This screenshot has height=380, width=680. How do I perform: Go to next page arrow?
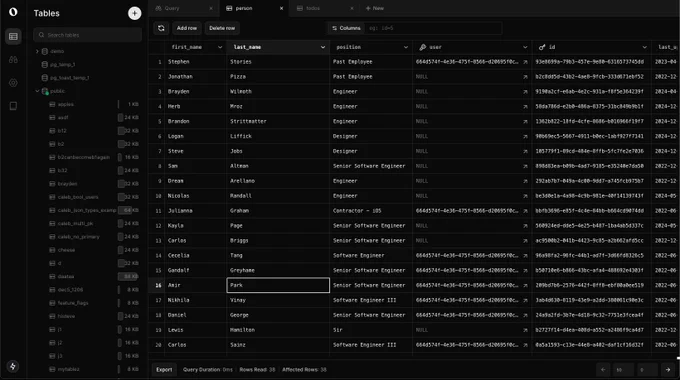(x=668, y=370)
